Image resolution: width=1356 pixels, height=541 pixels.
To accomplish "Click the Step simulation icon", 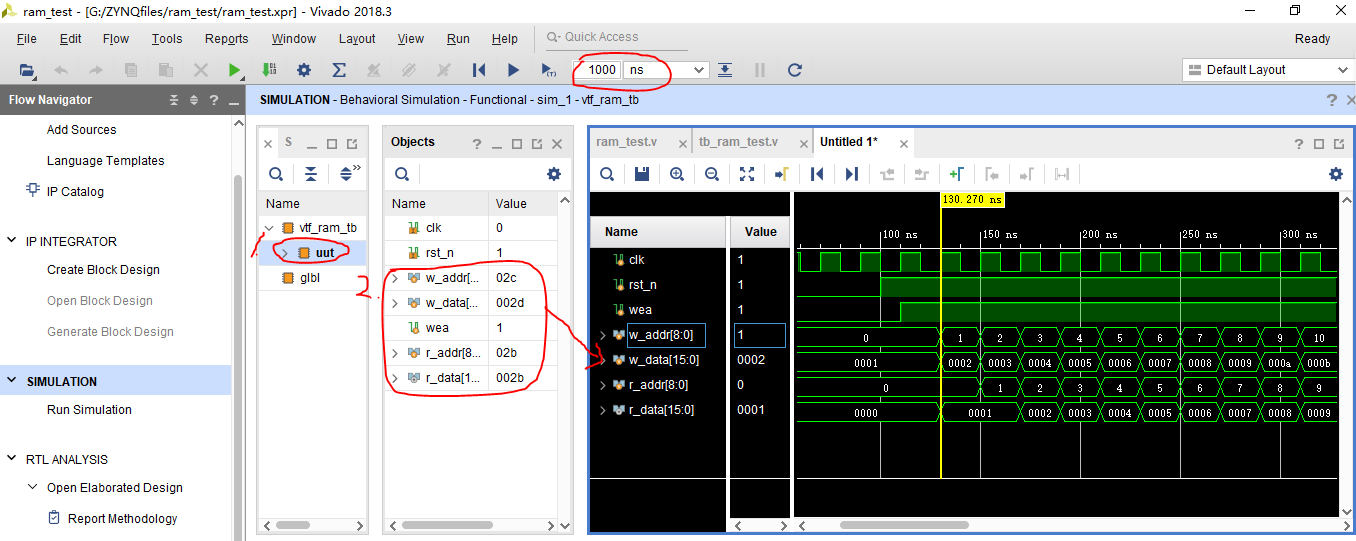I will point(725,70).
